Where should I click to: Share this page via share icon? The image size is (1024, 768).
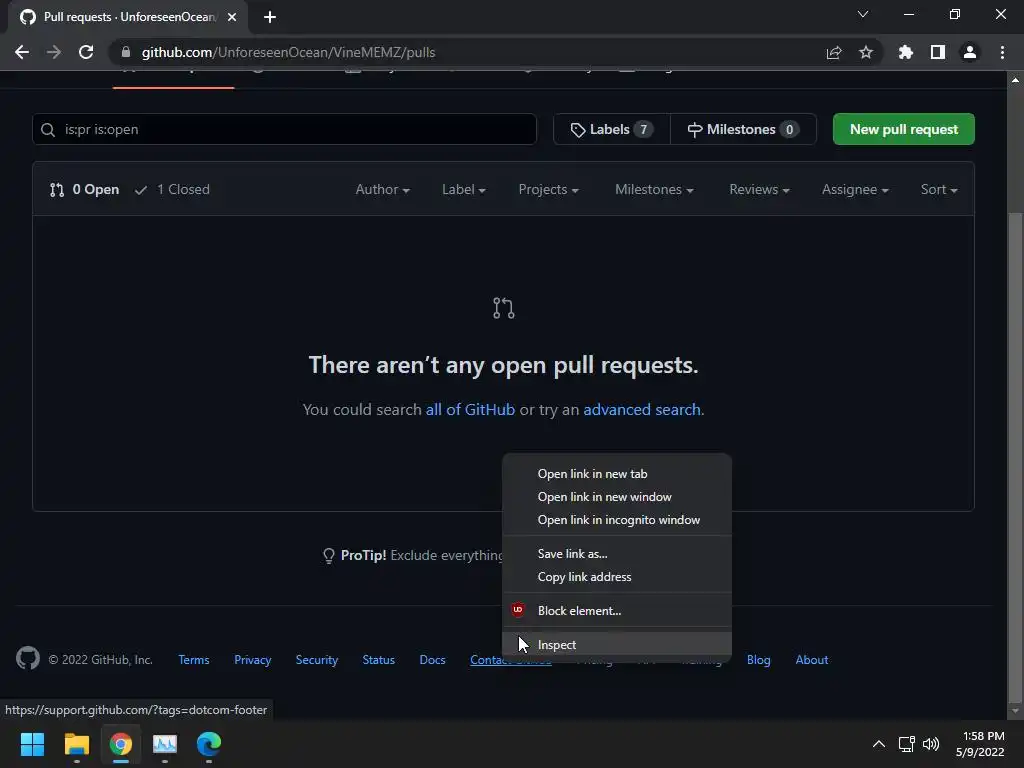coord(834,52)
